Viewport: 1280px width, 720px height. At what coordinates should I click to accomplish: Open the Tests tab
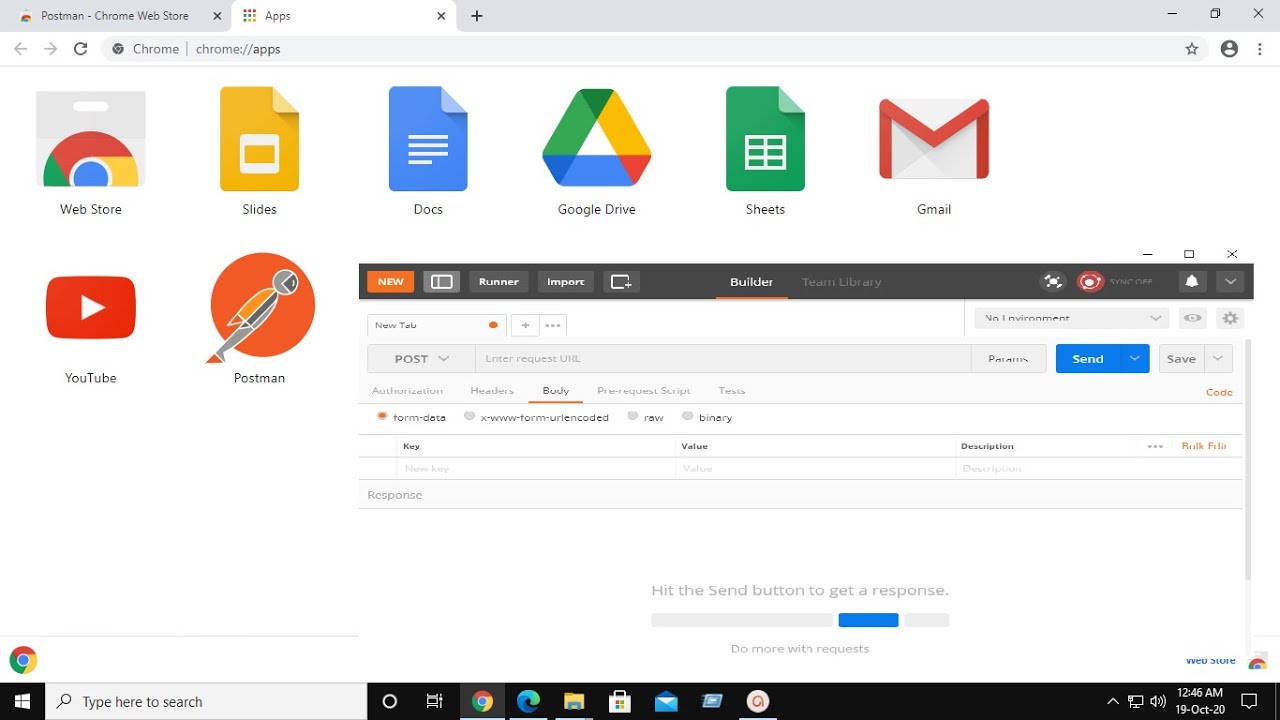(732, 391)
